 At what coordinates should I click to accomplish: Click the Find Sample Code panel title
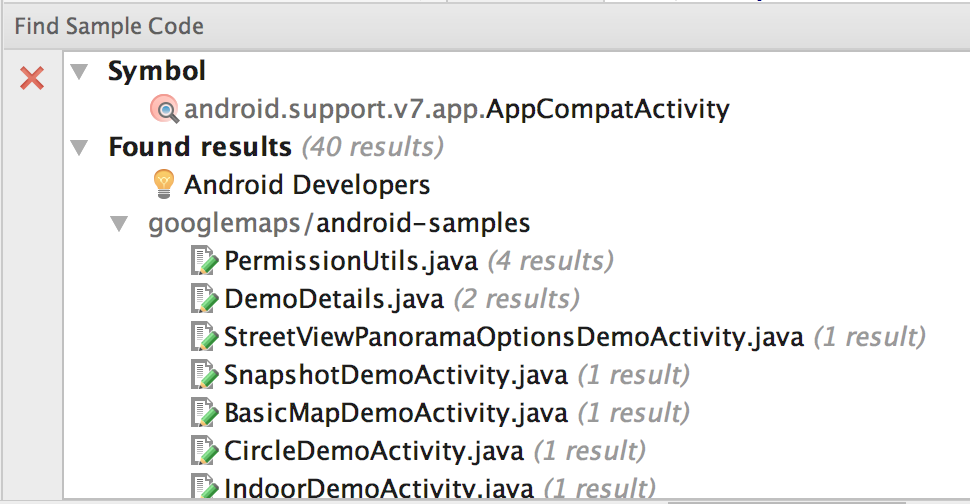(x=109, y=26)
